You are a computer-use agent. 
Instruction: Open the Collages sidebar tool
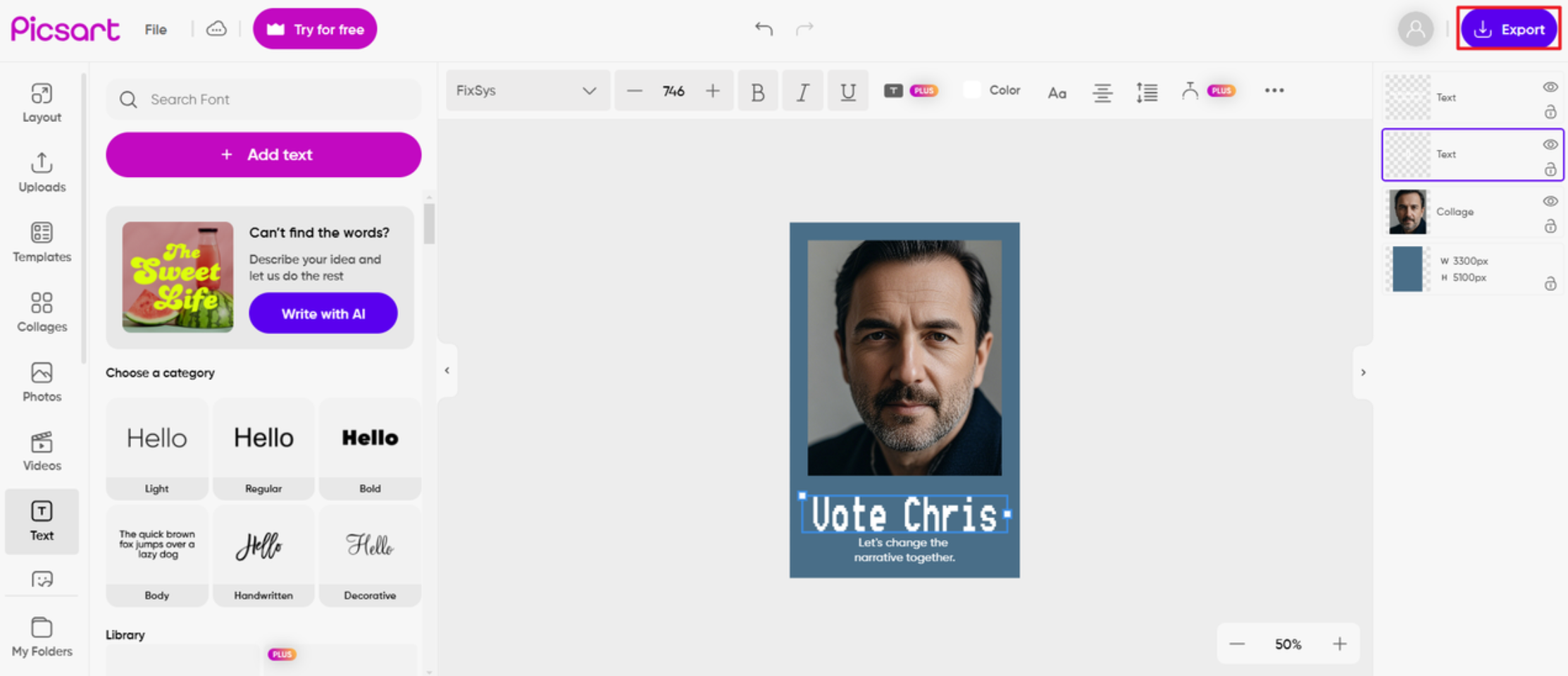42,312
